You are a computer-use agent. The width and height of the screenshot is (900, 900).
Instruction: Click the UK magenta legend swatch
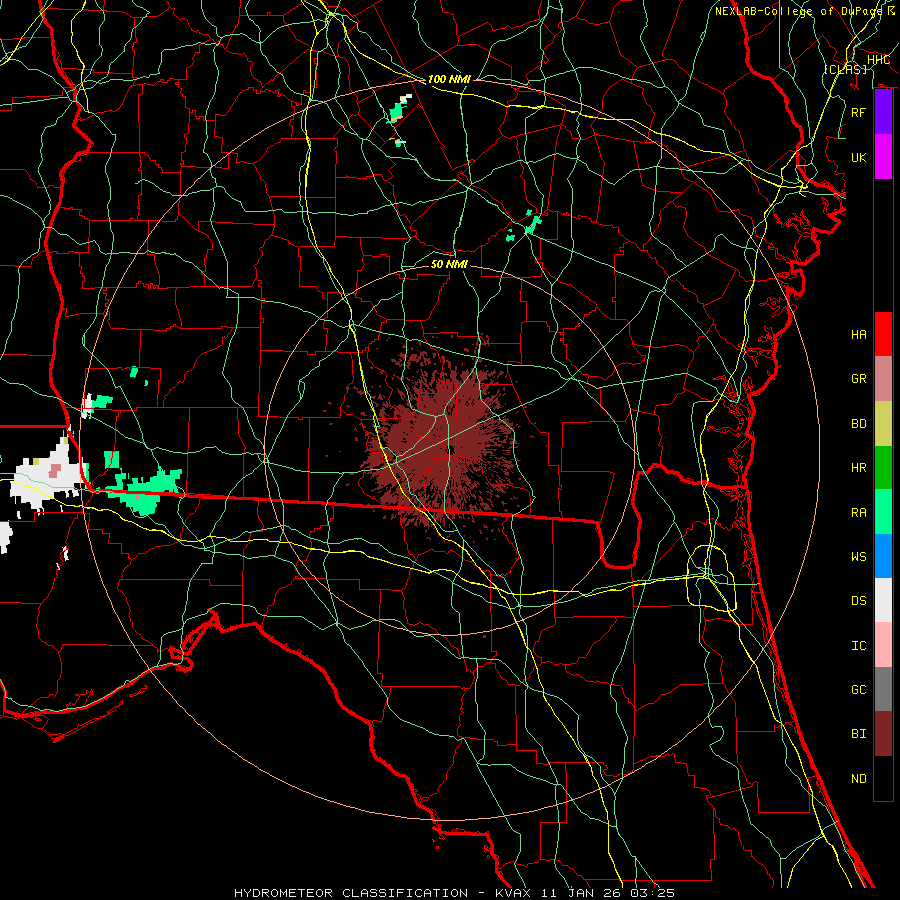(x=883, y=157)
